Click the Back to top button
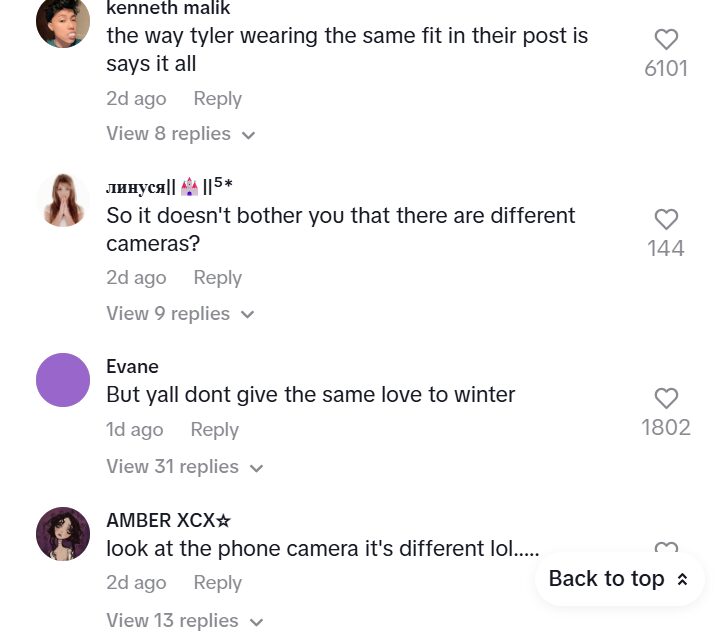Screen dimensions: 726x643 (619, 579)
